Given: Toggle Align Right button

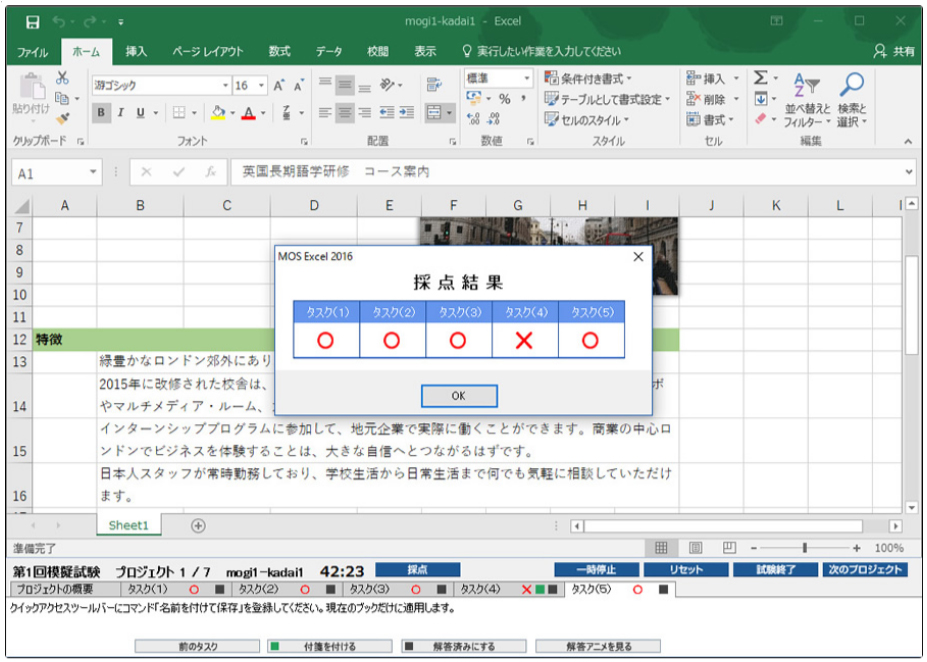Looking at the screenshot, I should 365,112.
